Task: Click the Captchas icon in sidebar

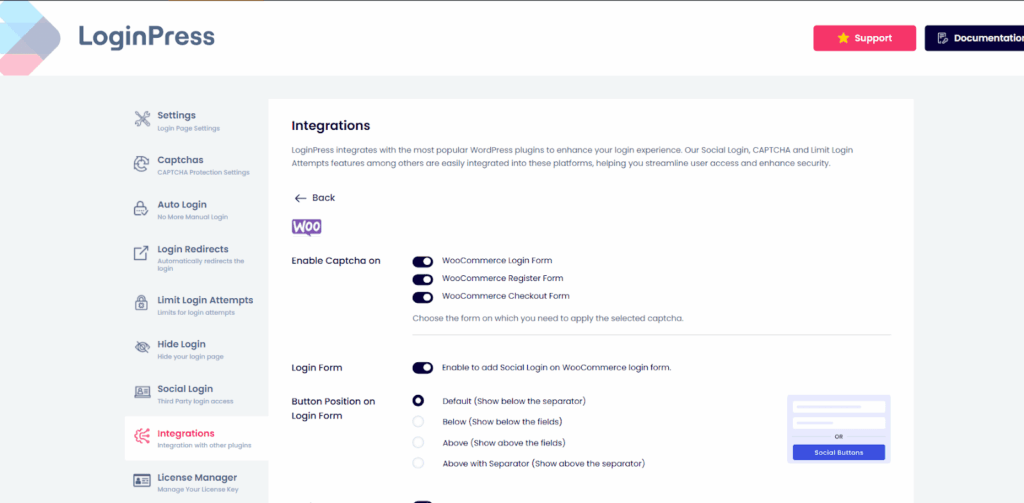Action: [x=142, y=164]
